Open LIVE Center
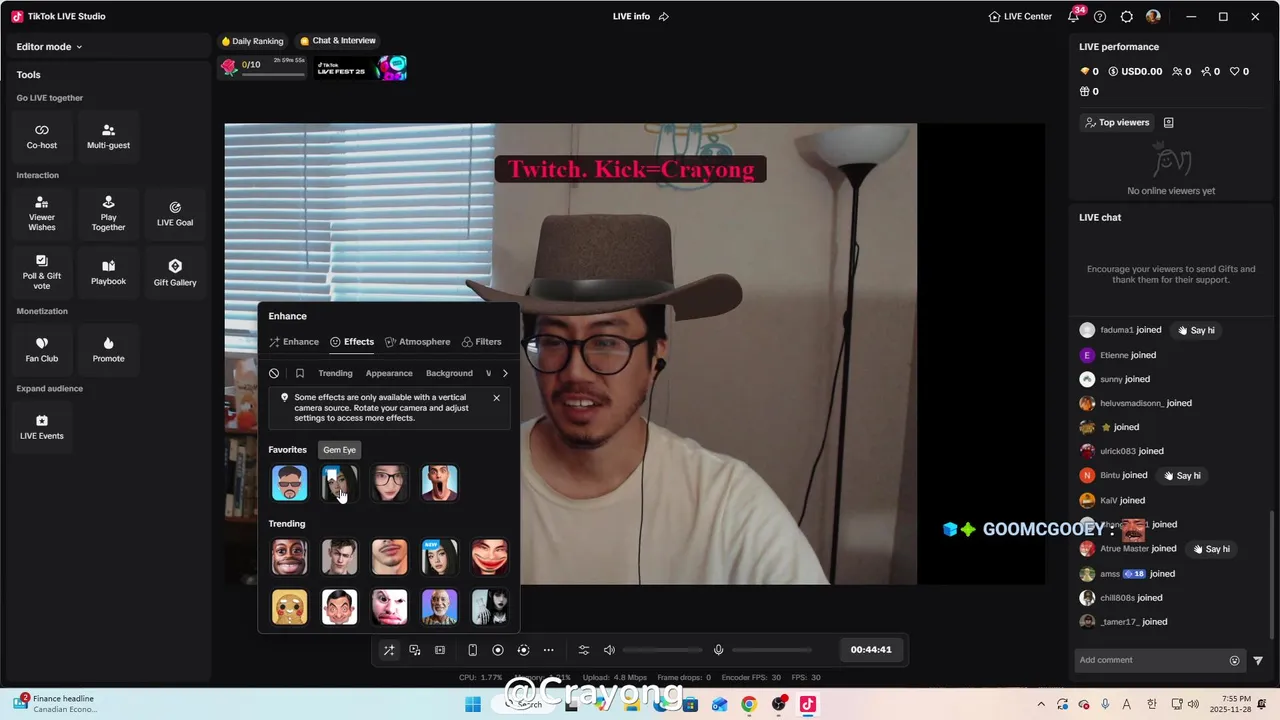1280x720 pixels. (1020, 16)
